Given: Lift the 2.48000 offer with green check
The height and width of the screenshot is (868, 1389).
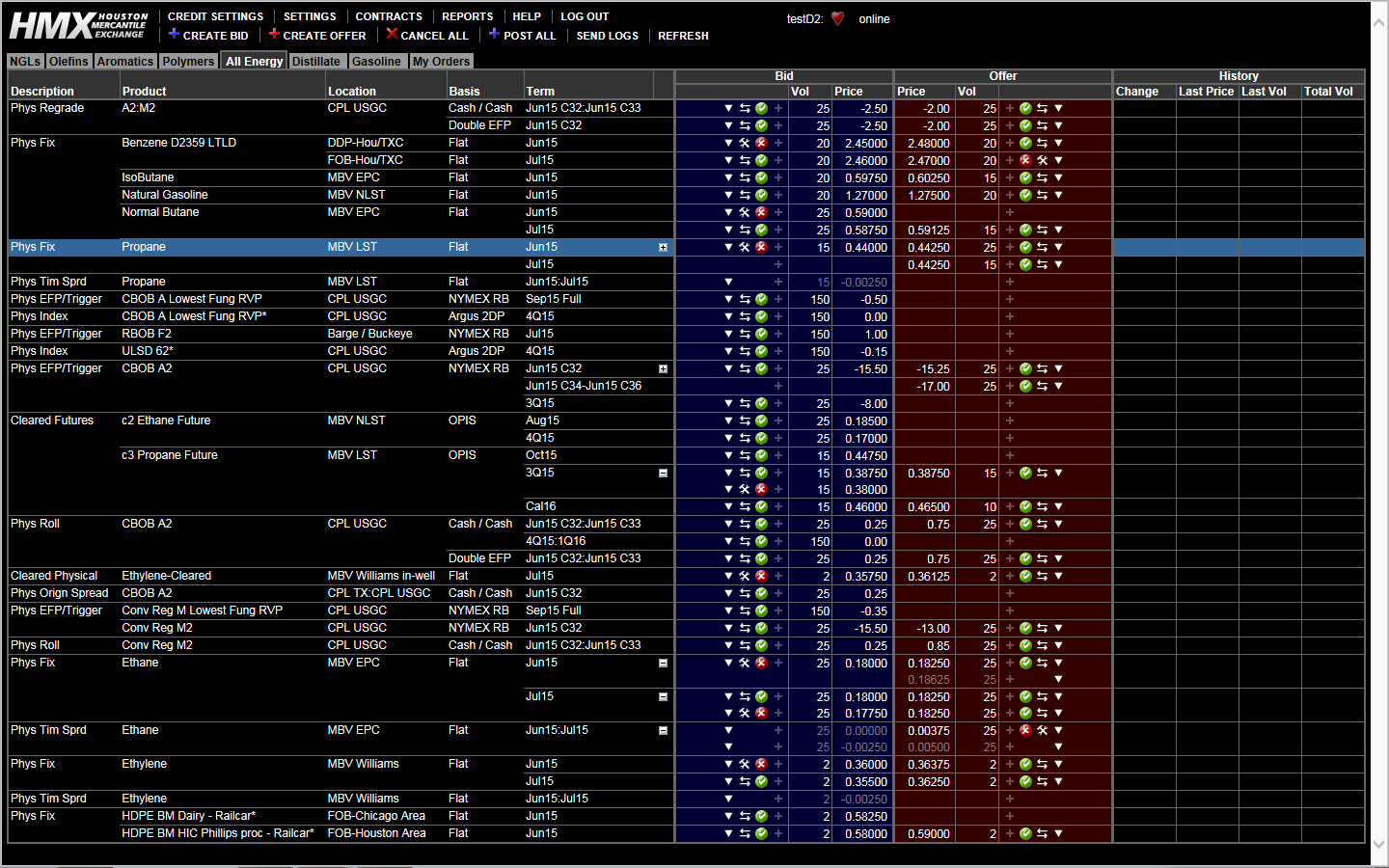Looking at the screenshot, I should coord(1025,143).
